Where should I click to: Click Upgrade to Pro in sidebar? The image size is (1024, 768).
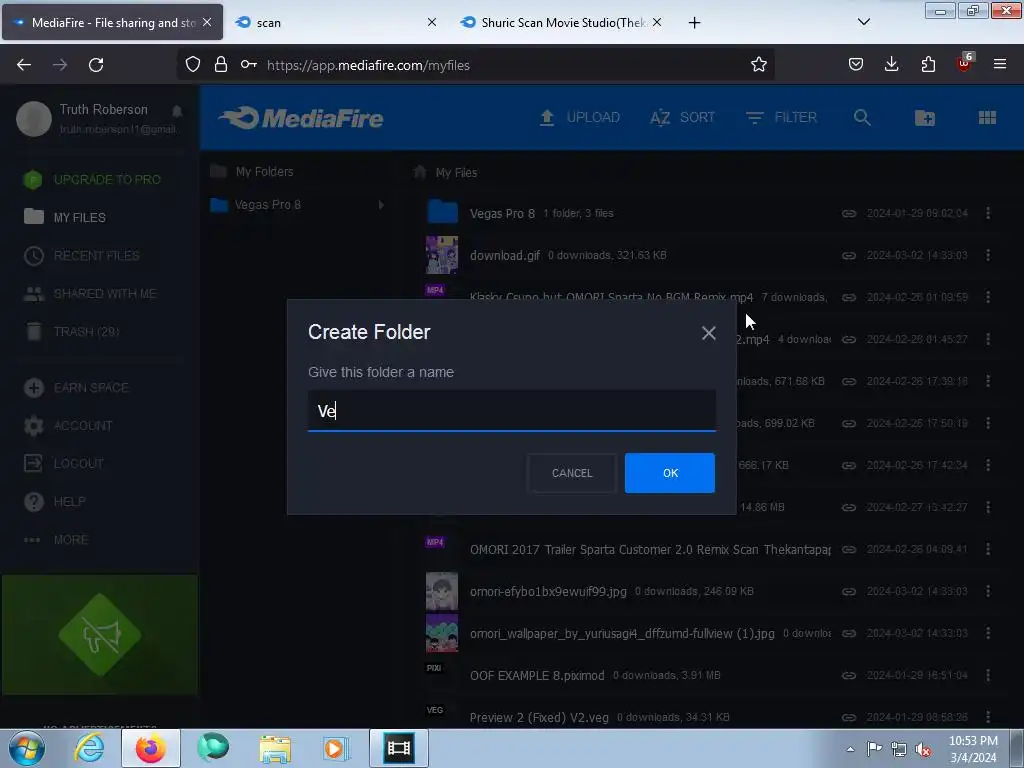pyautogui.click(x=92, y=180)
